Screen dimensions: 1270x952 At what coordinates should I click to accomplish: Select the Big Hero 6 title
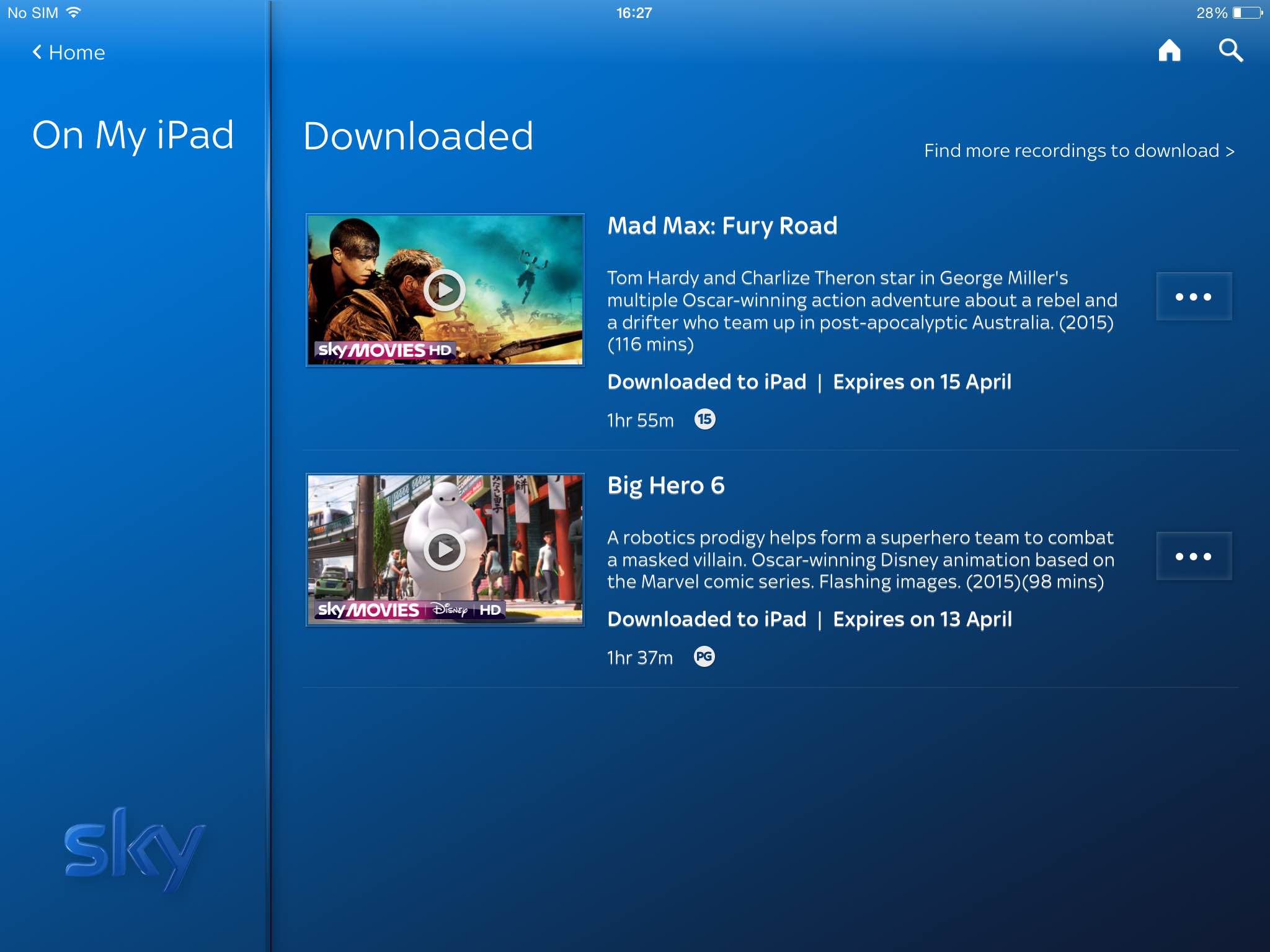665,485
